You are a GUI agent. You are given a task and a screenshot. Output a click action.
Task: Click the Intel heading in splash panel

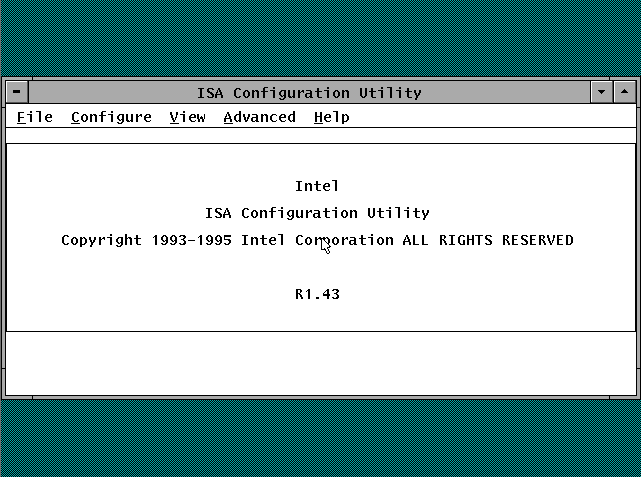[317, 186]
